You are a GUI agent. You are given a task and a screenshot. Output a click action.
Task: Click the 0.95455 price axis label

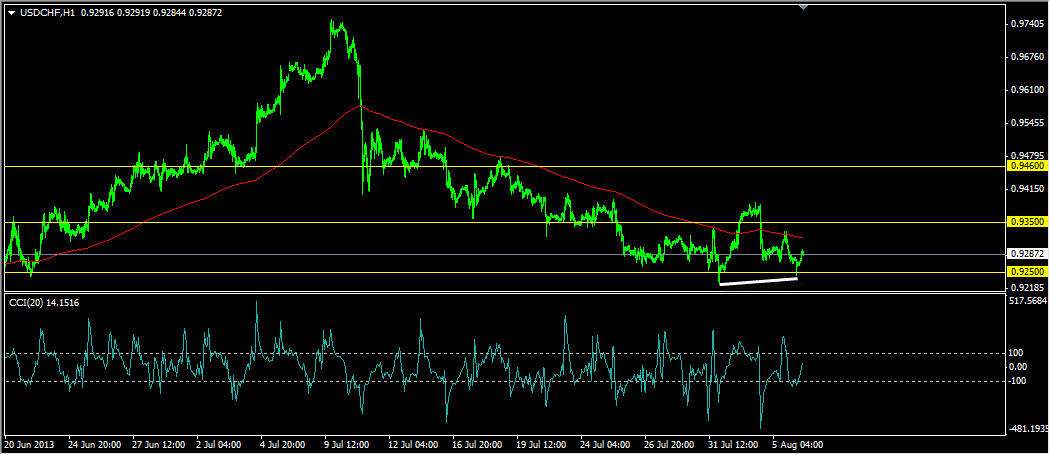[1025, 123]
